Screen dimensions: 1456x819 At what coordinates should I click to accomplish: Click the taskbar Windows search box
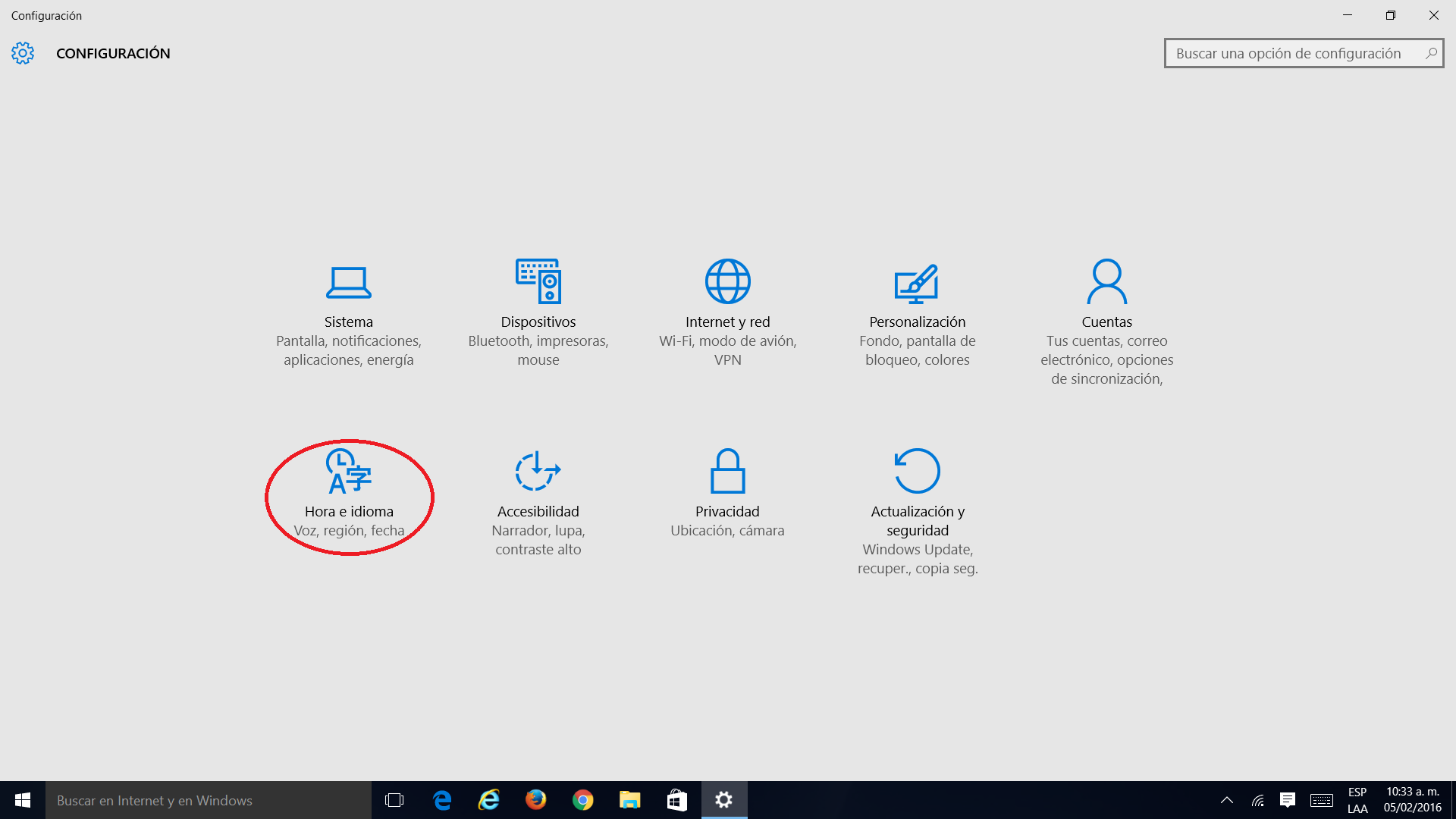(209, 800)
